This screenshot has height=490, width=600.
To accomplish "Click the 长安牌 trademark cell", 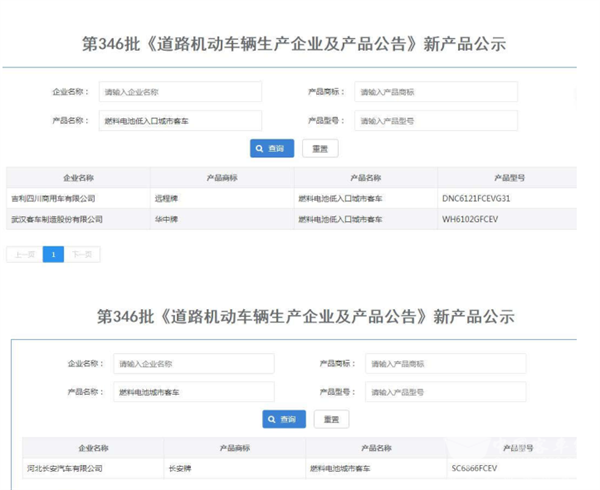I will click(x=181, y=468).
